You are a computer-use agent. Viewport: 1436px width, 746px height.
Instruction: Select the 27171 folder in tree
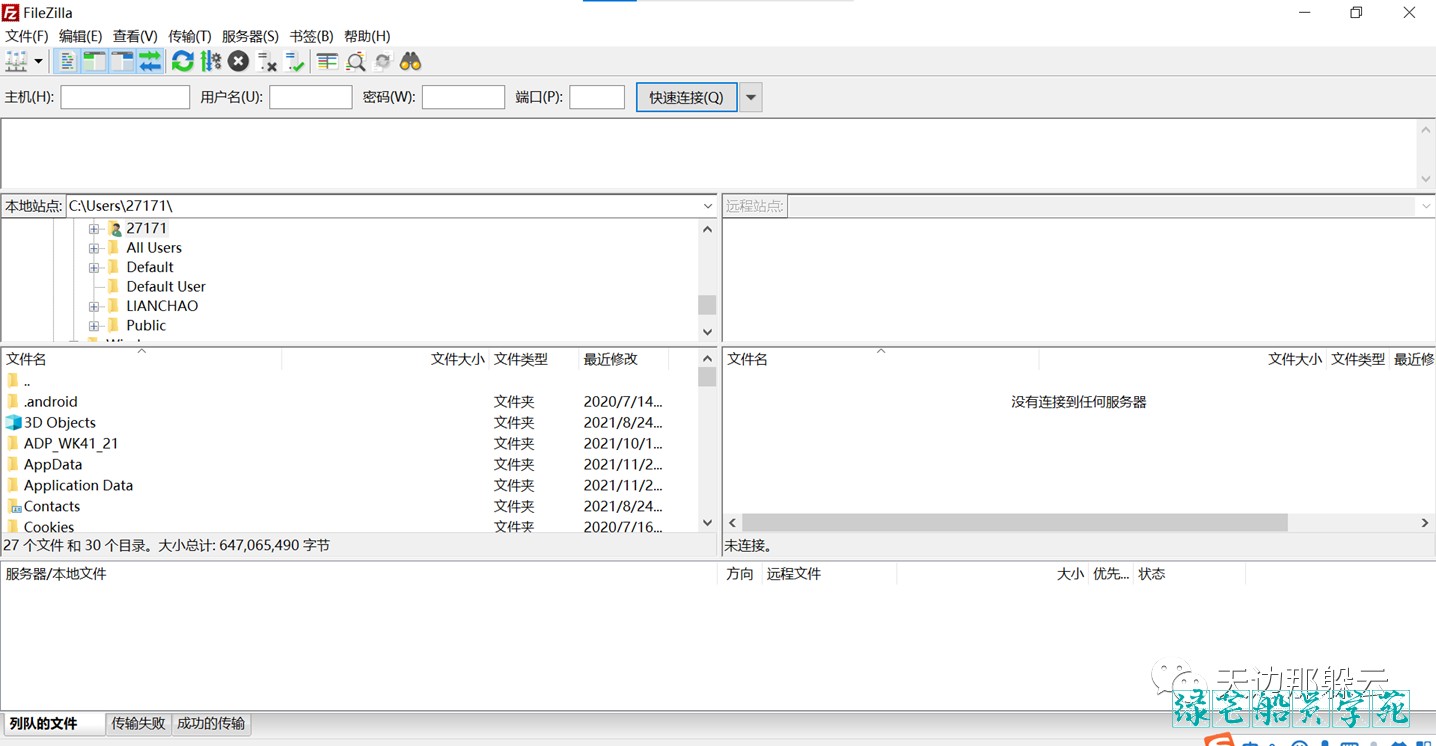tap(146, 228)
